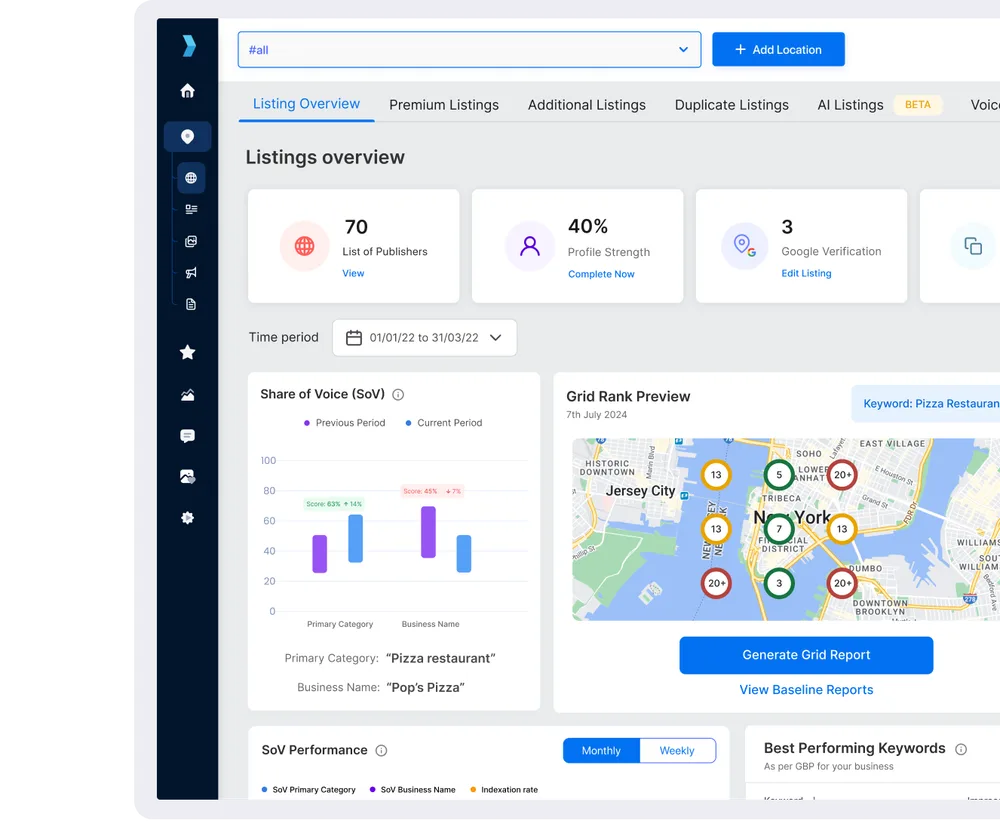Image resolution: width=1000 pixels, height=821 pixels.
Task: Click the purple Business Name chart bar
Action: point(429,532)
